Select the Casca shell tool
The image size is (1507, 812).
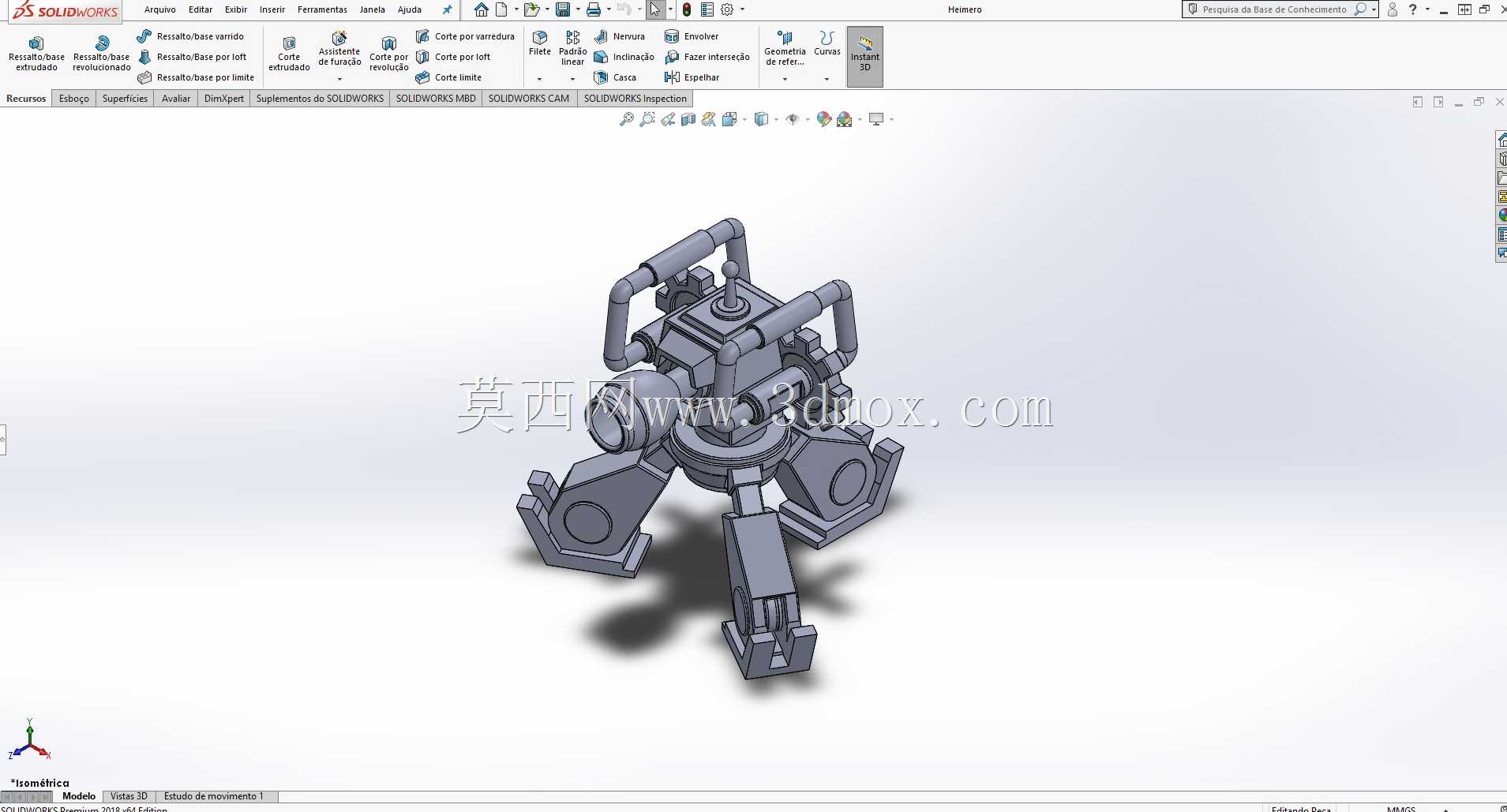coord(615,77)
